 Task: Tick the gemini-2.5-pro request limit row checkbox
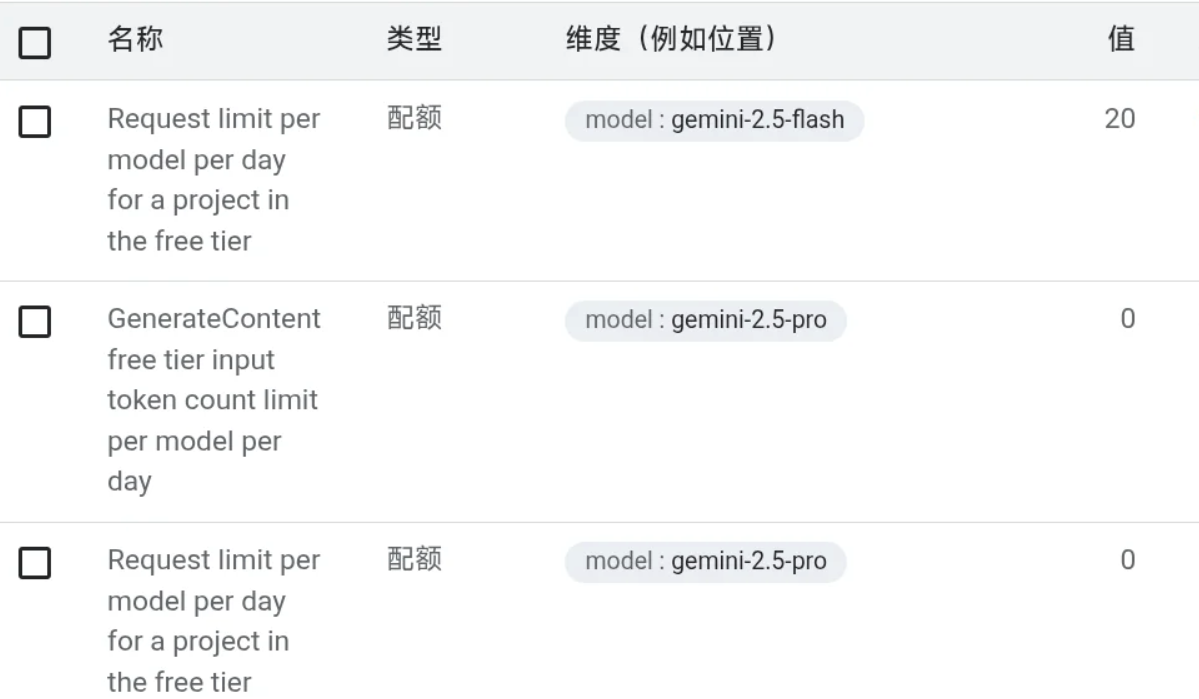[35, 564]
